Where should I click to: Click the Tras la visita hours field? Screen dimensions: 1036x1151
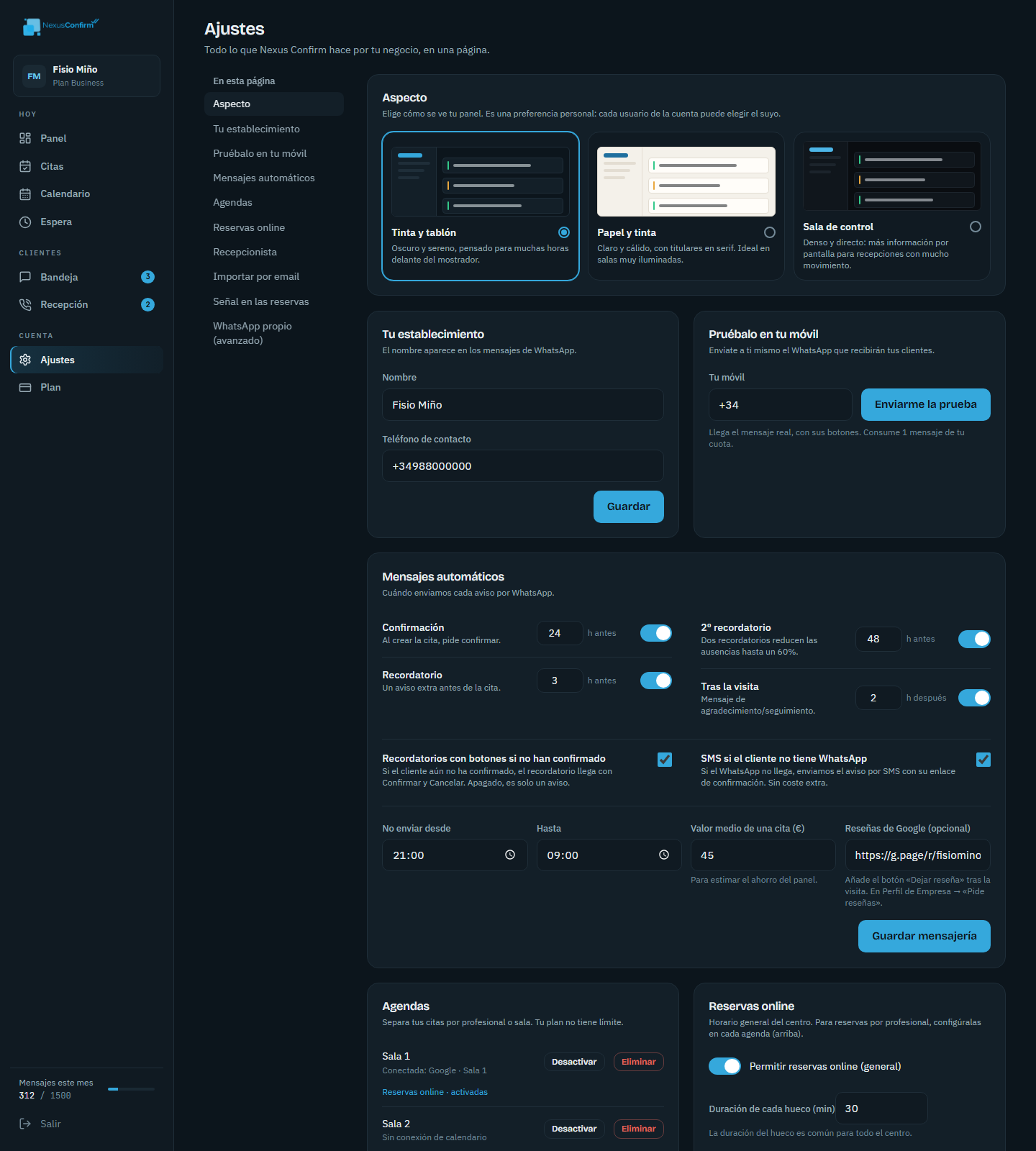tap(878, 698)
